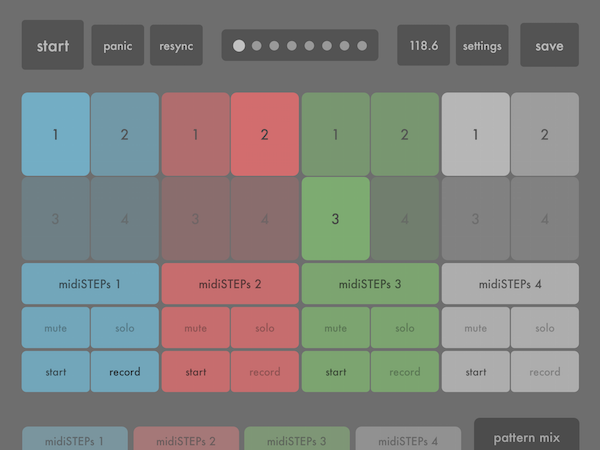The image size is (600, 450).
Task: Select blue pattern pad 1
Action: click(55, 134)
